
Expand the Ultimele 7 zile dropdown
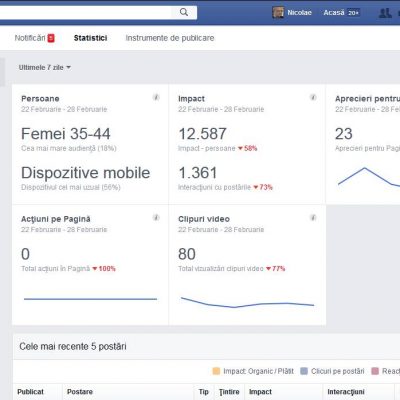click(x=45, y=67)
